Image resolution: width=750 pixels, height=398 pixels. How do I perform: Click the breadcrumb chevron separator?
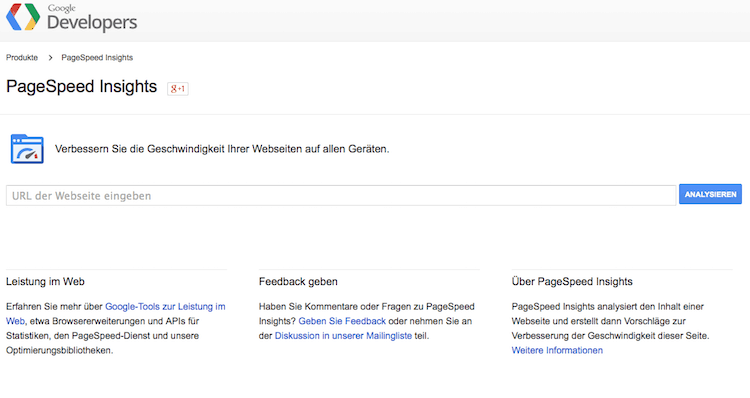click(50, 57)
